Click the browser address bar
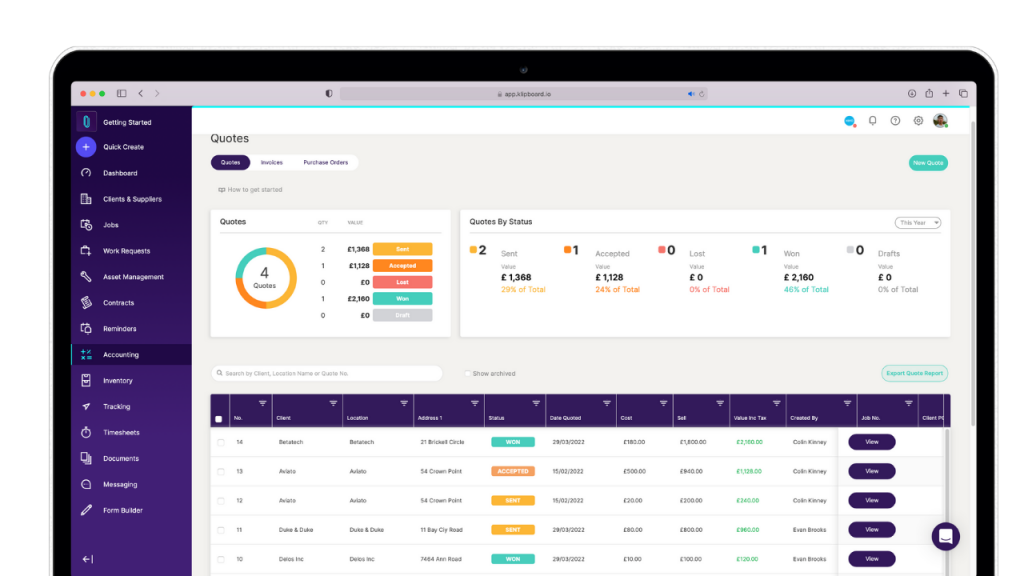 point(523,94)
